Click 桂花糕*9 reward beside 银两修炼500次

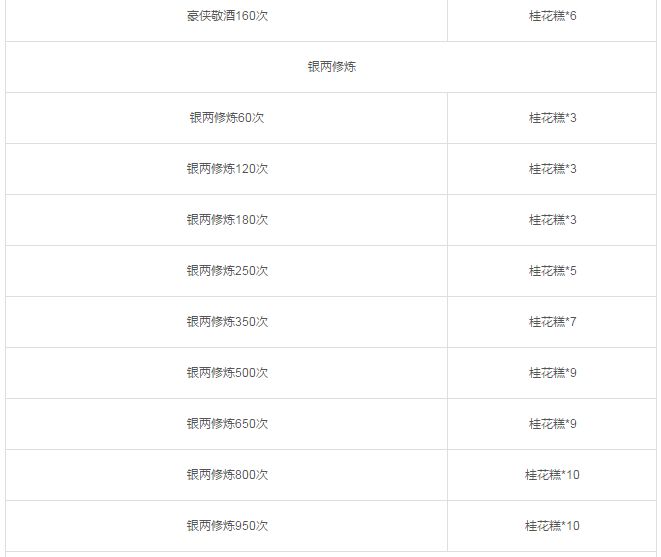(552, 373)
